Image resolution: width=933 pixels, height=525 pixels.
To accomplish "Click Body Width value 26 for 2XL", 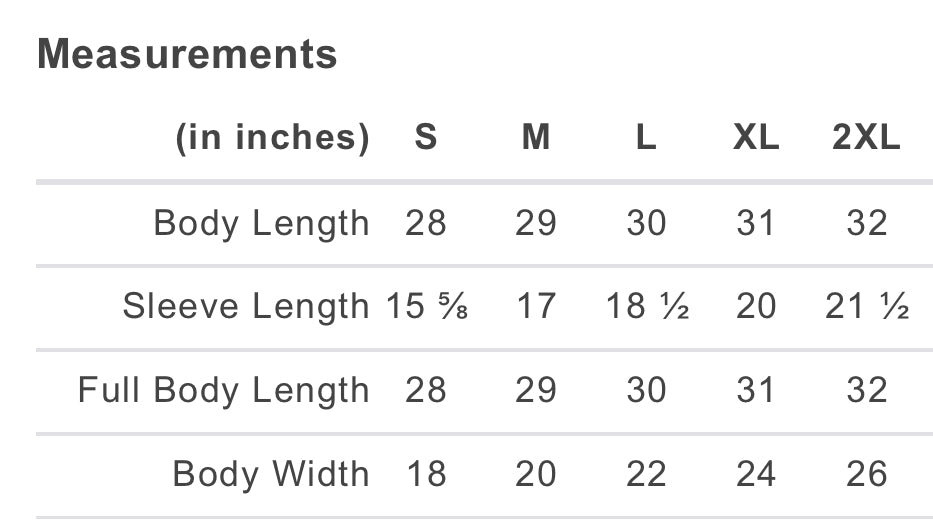I will [866, 474].
